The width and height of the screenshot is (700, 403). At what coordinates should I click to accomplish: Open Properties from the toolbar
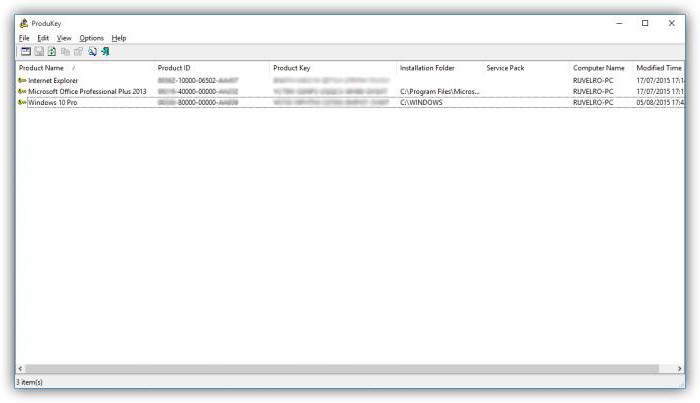click(x=78, y=51)
